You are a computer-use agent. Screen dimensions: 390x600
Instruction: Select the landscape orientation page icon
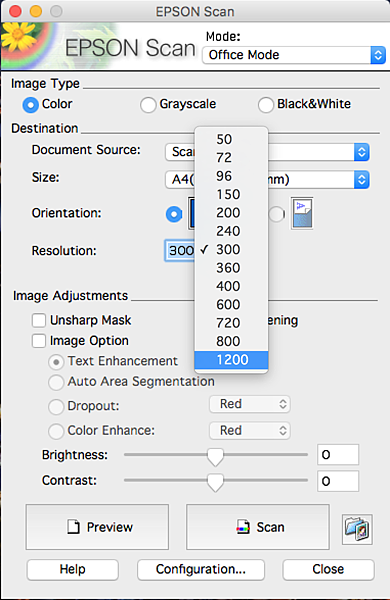pyautogui.click(x=302, y=213)
